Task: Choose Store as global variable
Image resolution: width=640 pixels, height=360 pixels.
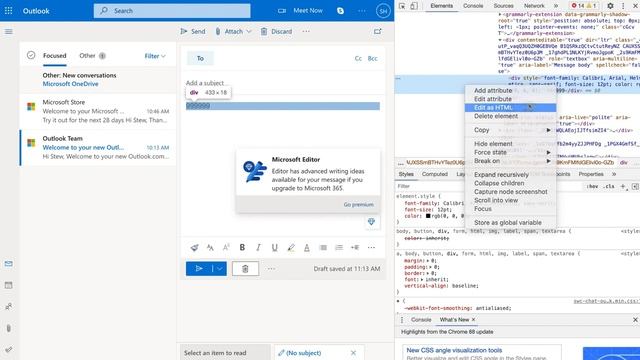Action: tap(510, 223)
